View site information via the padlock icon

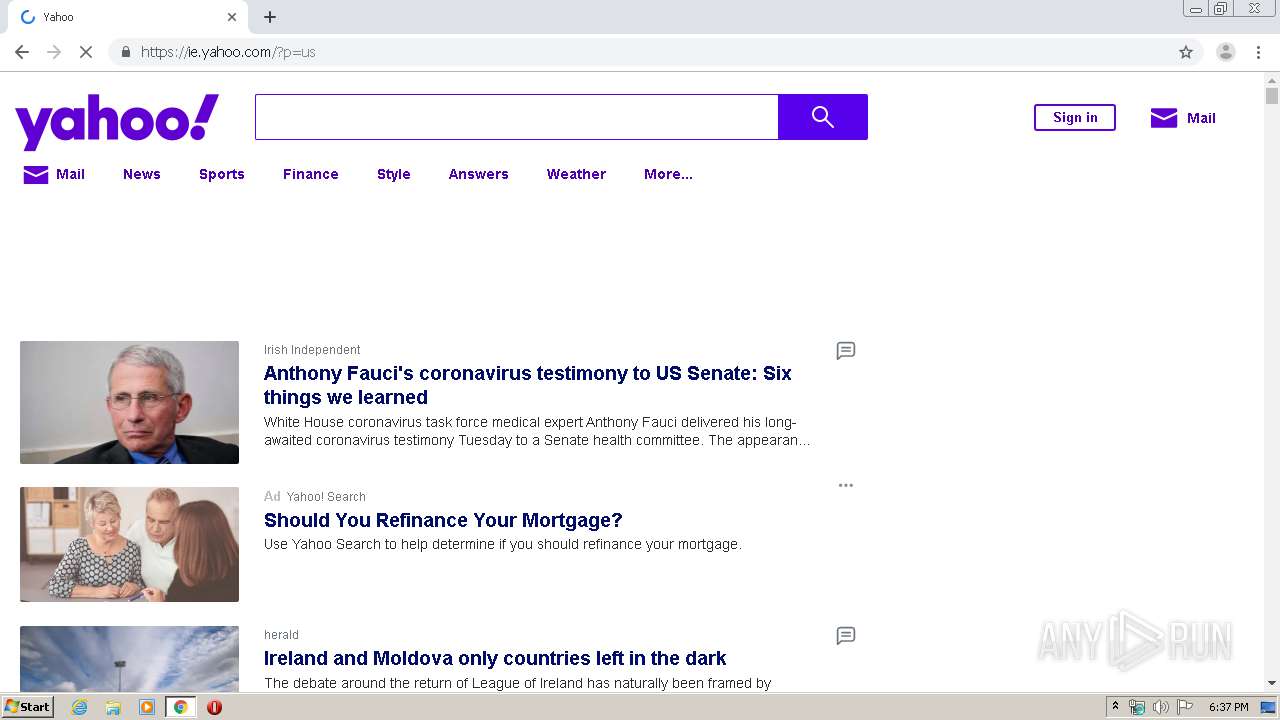coord(125,52)
